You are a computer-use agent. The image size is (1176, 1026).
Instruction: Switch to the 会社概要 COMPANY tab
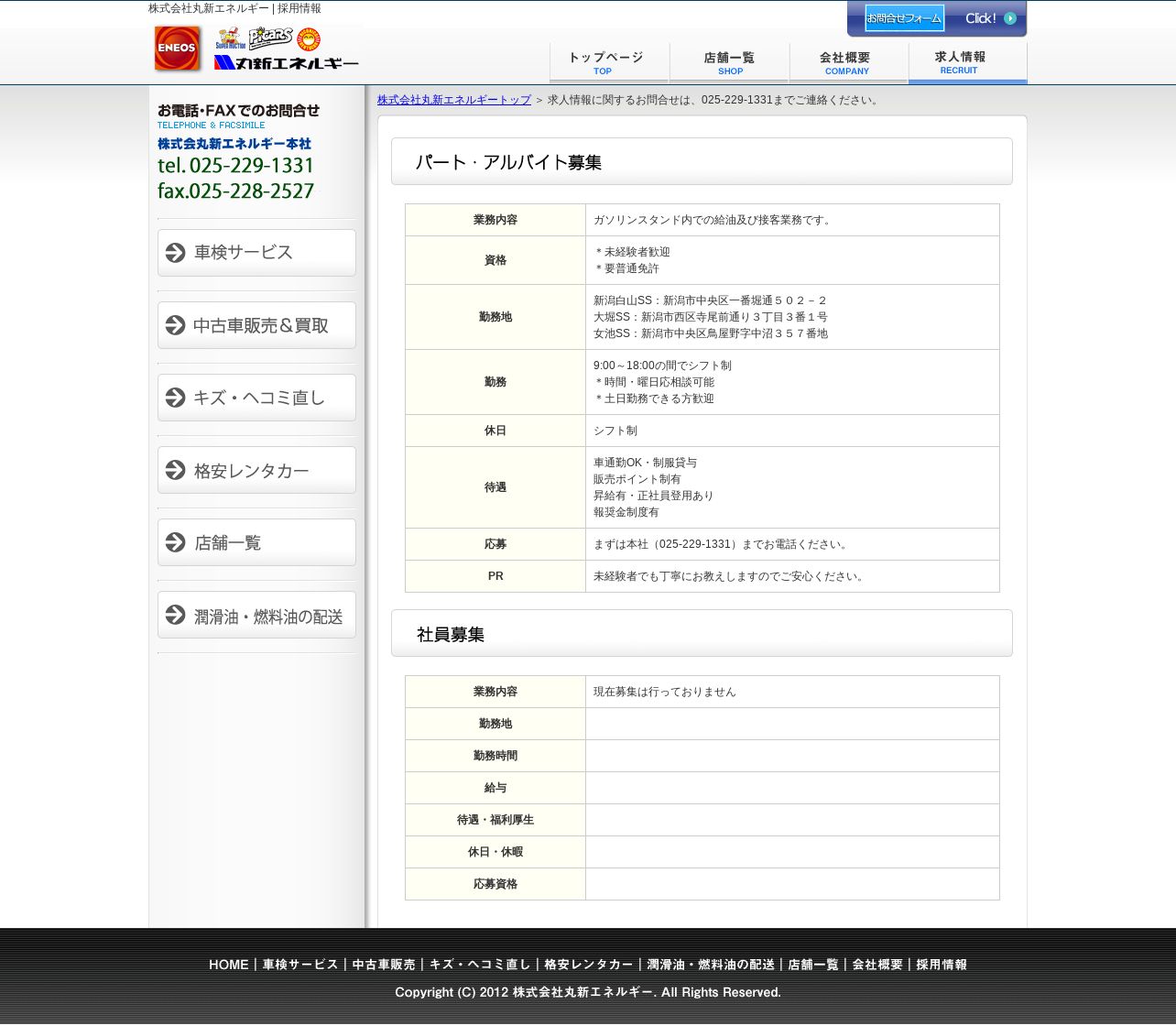tap(848, 63)
